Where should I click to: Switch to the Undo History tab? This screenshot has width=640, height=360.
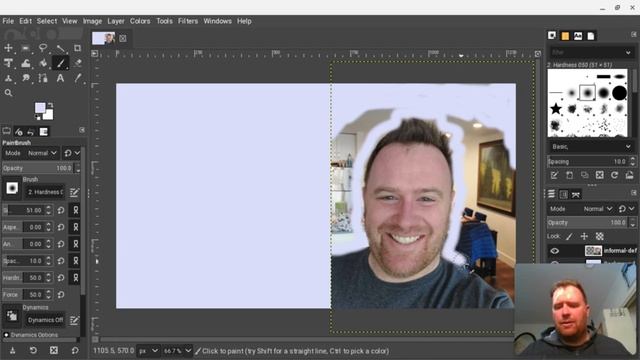(x=31, y=131)
